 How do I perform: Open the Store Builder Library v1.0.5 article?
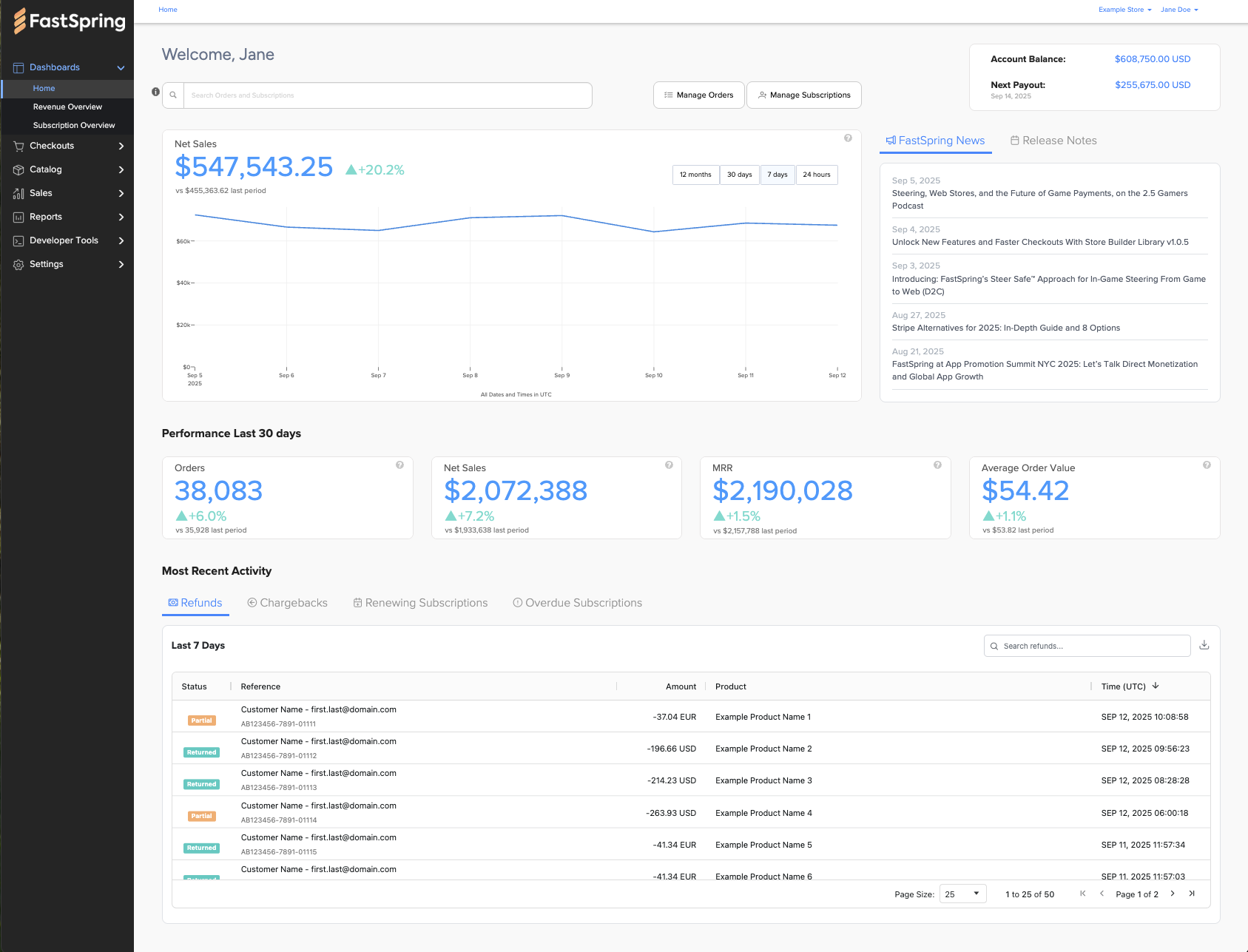[1040, 242]
